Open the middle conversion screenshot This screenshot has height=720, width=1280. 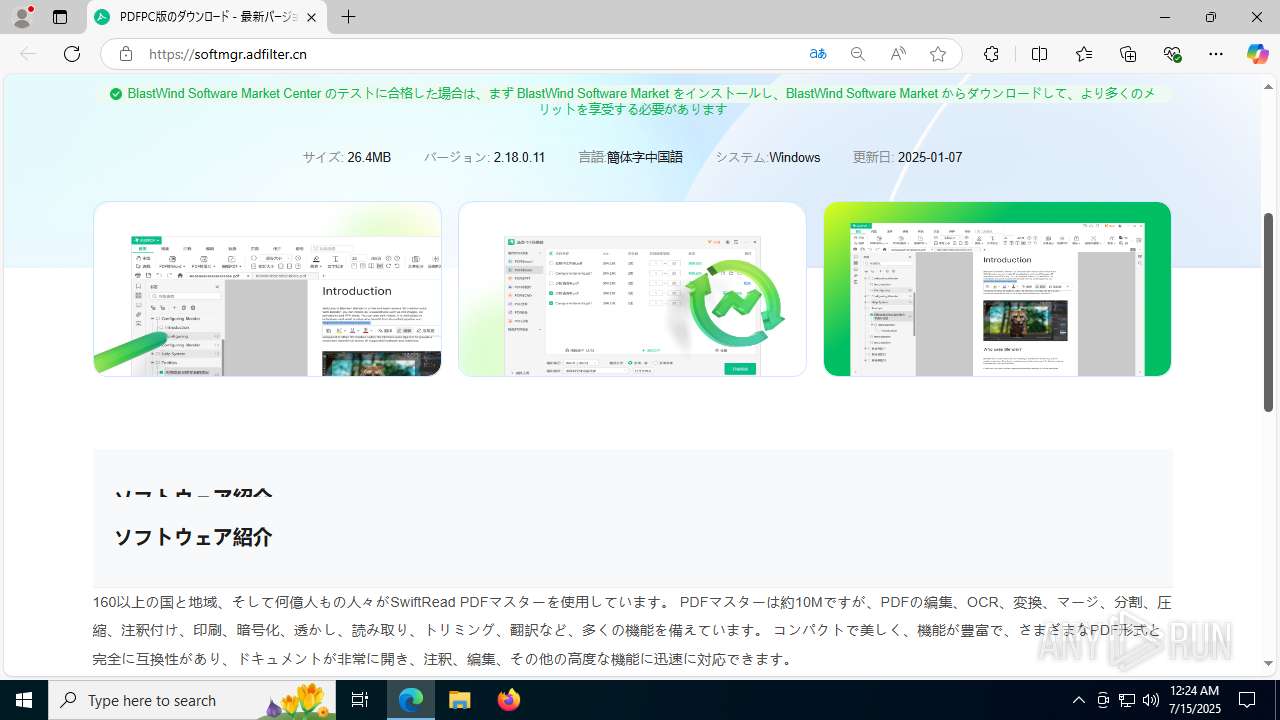(632, 289)
